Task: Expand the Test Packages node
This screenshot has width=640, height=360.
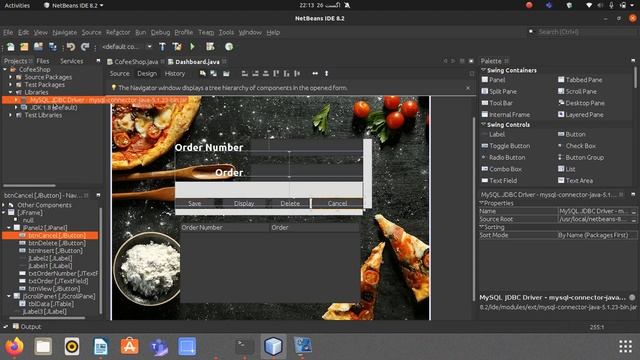Action: pos(11,85)
